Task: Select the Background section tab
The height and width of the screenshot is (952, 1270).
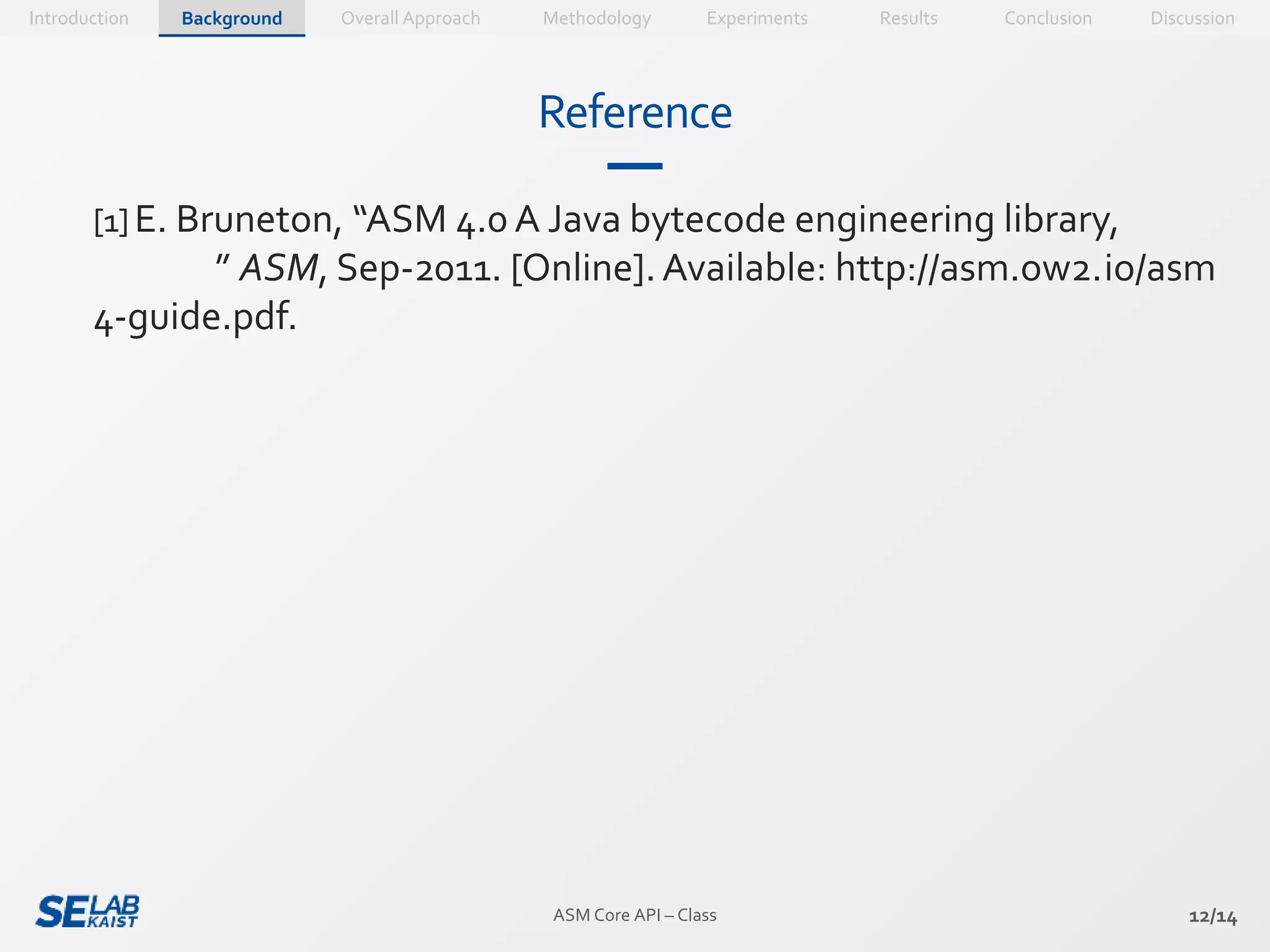Action: point(232,18)
